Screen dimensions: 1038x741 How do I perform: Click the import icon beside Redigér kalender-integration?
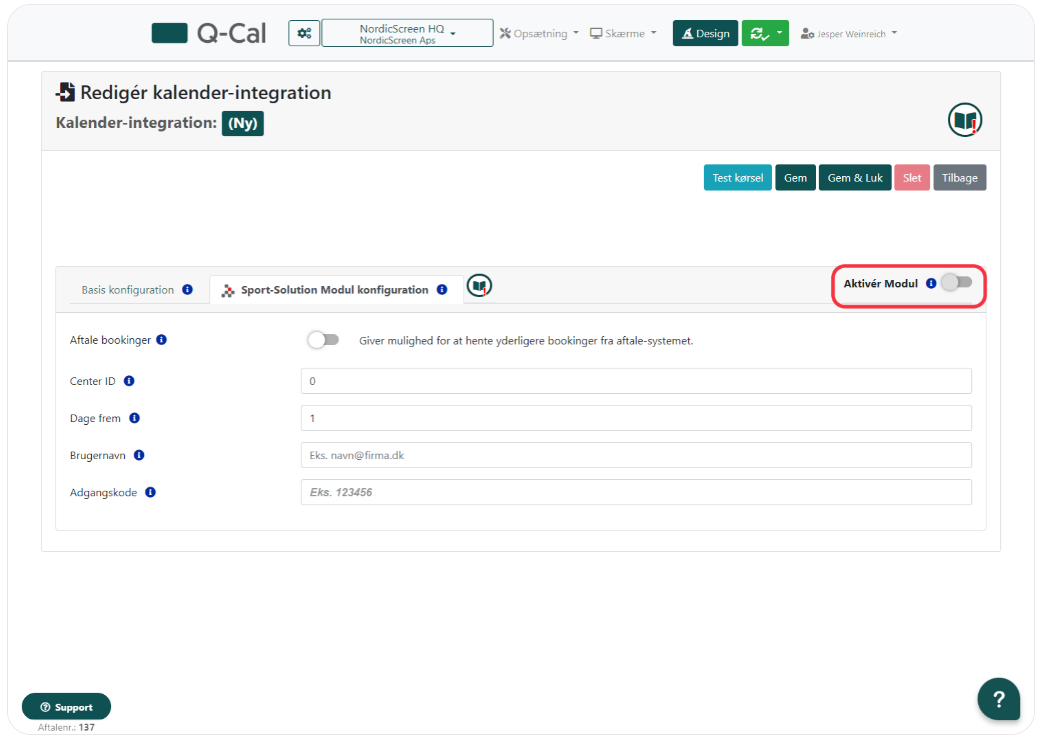66,92
